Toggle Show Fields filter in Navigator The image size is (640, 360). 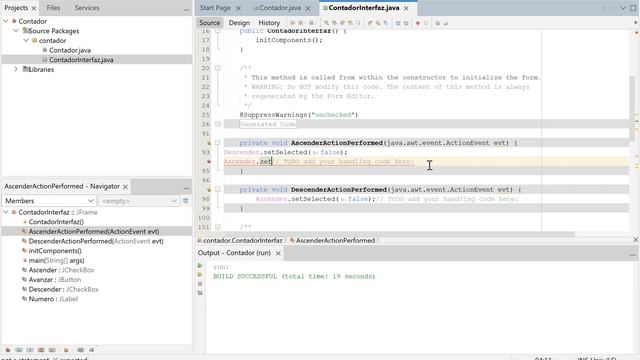pos(19,350)
